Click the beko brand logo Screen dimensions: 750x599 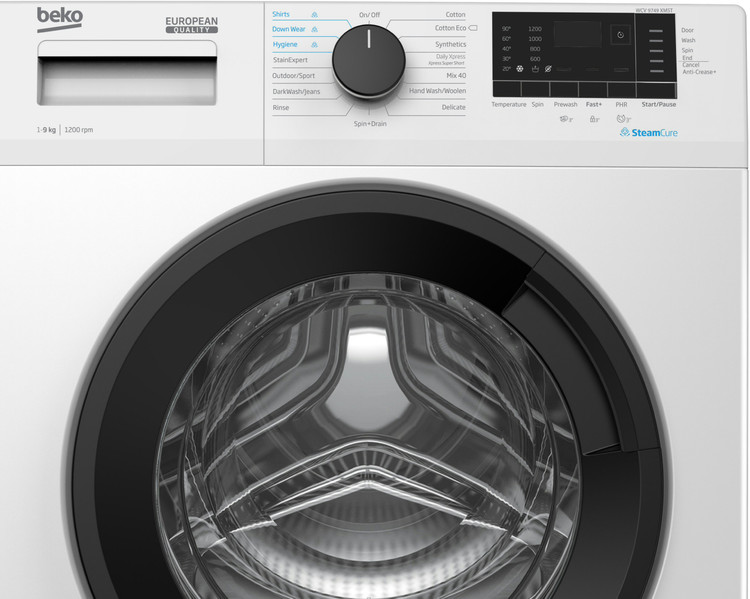pos(59,17)
